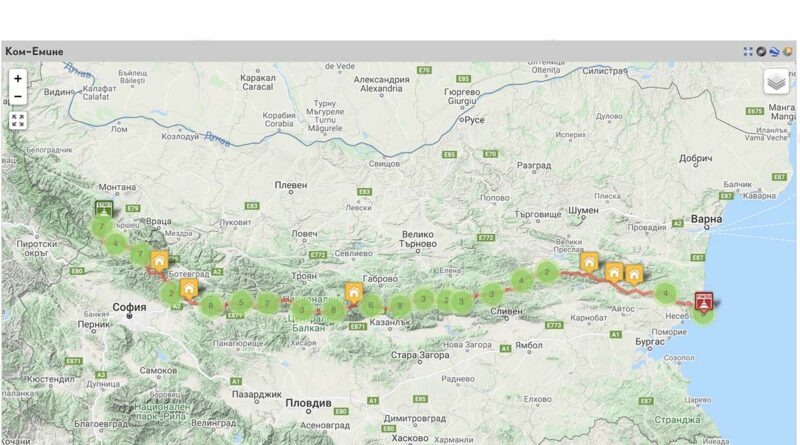Screen dimensions: 800x445
Task: Expand cluster 3 above Сливен
Action: pos(492,294)
